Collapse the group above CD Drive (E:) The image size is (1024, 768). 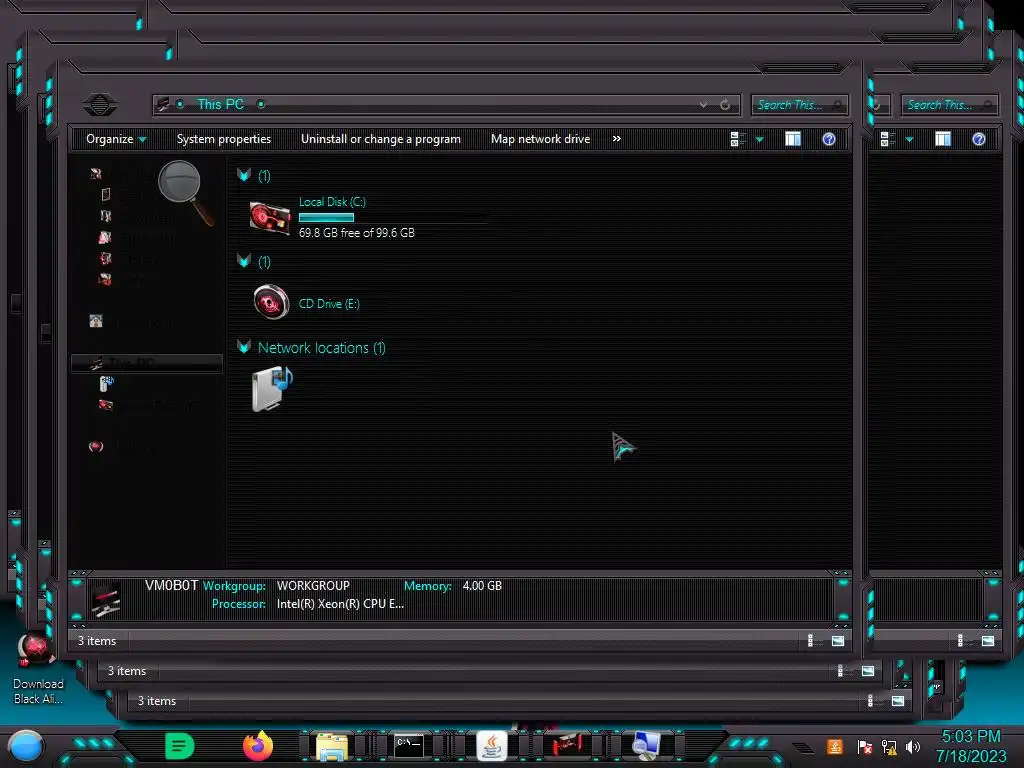244,261
